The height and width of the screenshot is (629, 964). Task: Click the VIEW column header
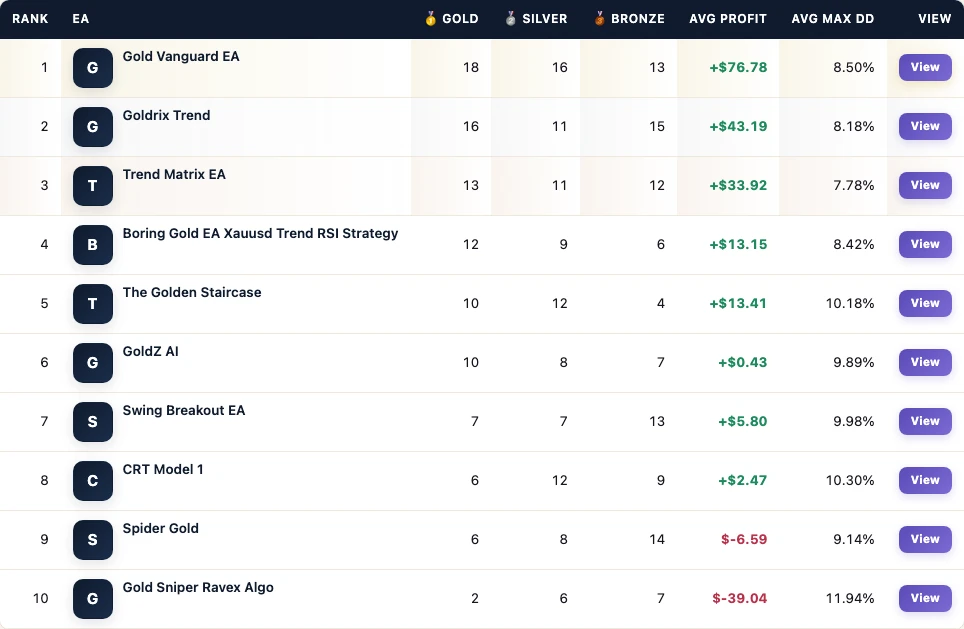[x=934, y=19]
